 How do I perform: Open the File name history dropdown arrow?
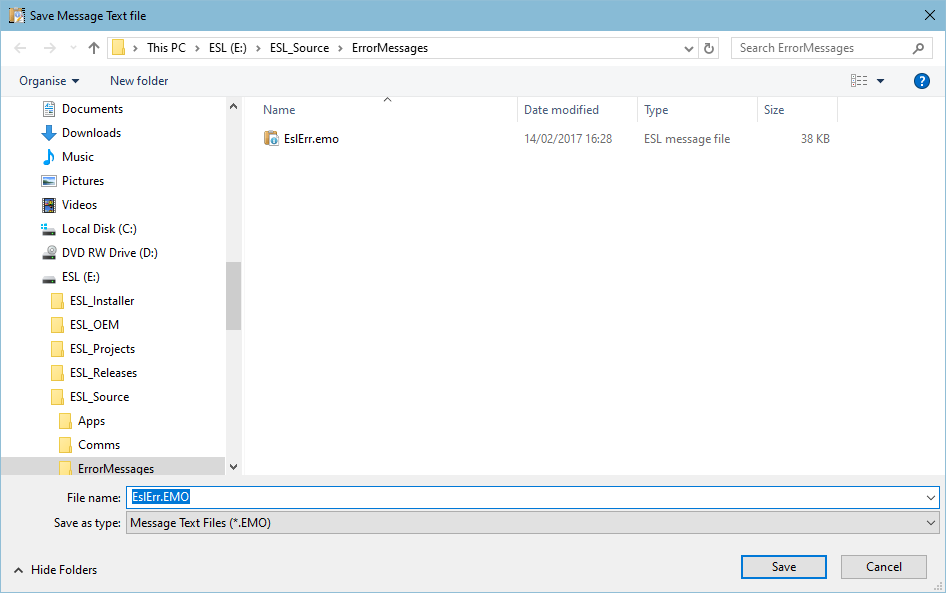tap(931, 497)
